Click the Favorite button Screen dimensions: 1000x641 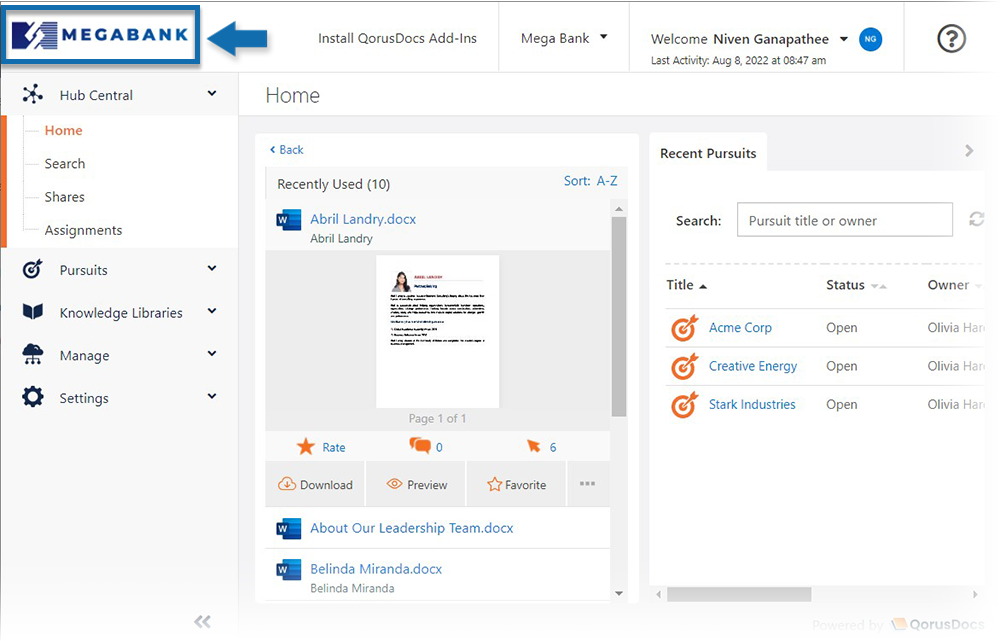click(516, 485)
